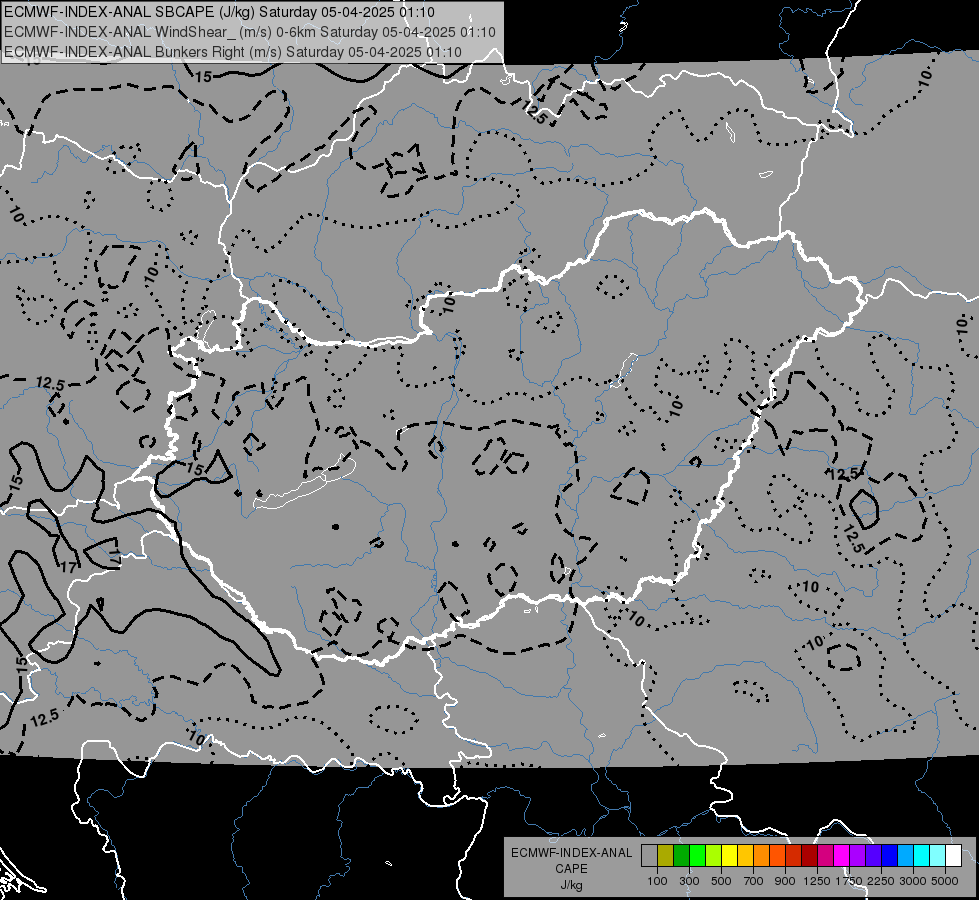This screenshot has width=979, height=900.
Task: Choose the pure blue legend swatch
Action: [890, 855]
